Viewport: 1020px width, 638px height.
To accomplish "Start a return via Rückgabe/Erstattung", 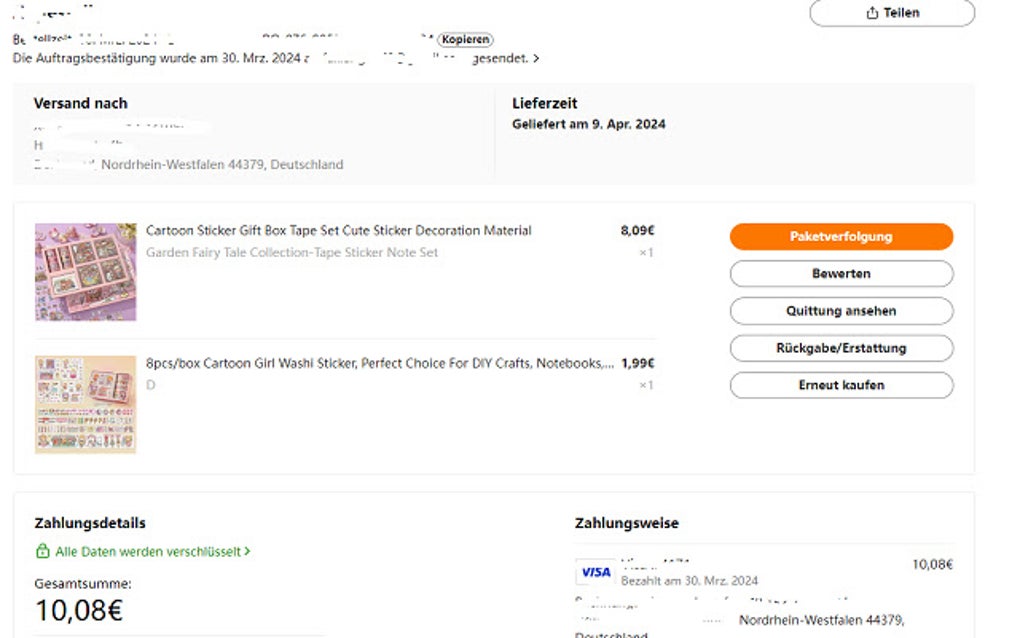I will pyautogui.click(x=841, y=348).
